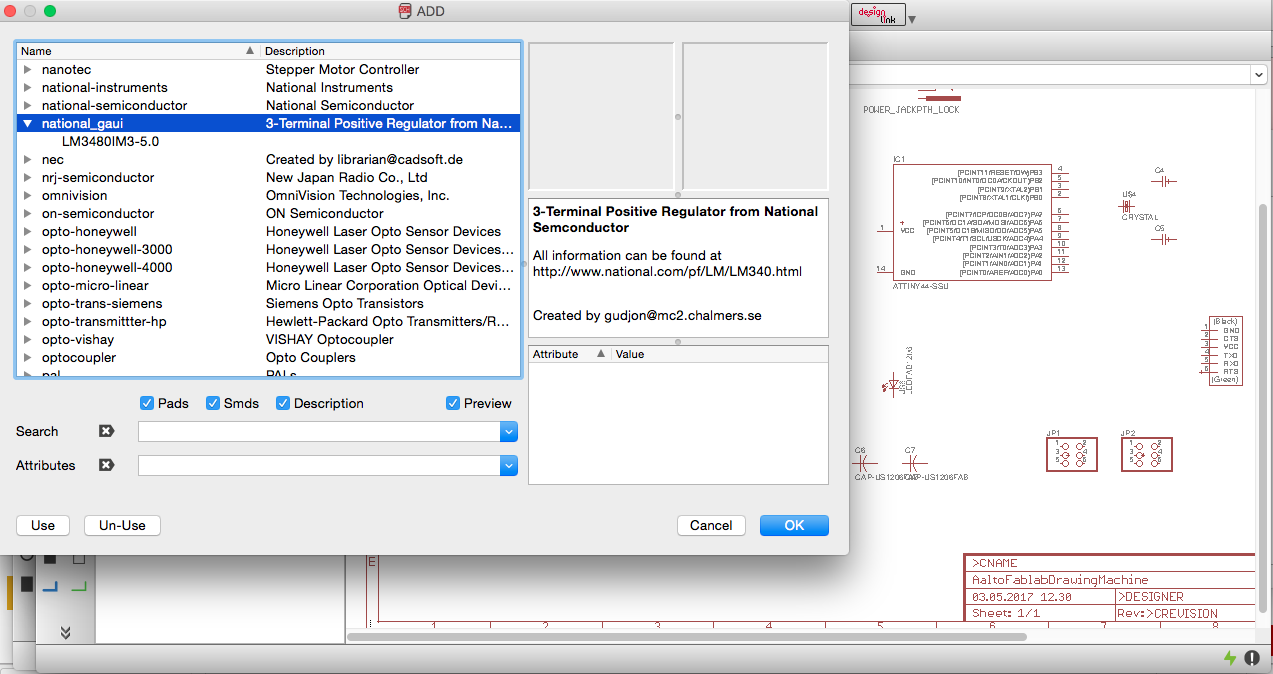Select the JP2 header symbol in schematic
This screenshot has width=1273, height=674.
(1146, 454)
